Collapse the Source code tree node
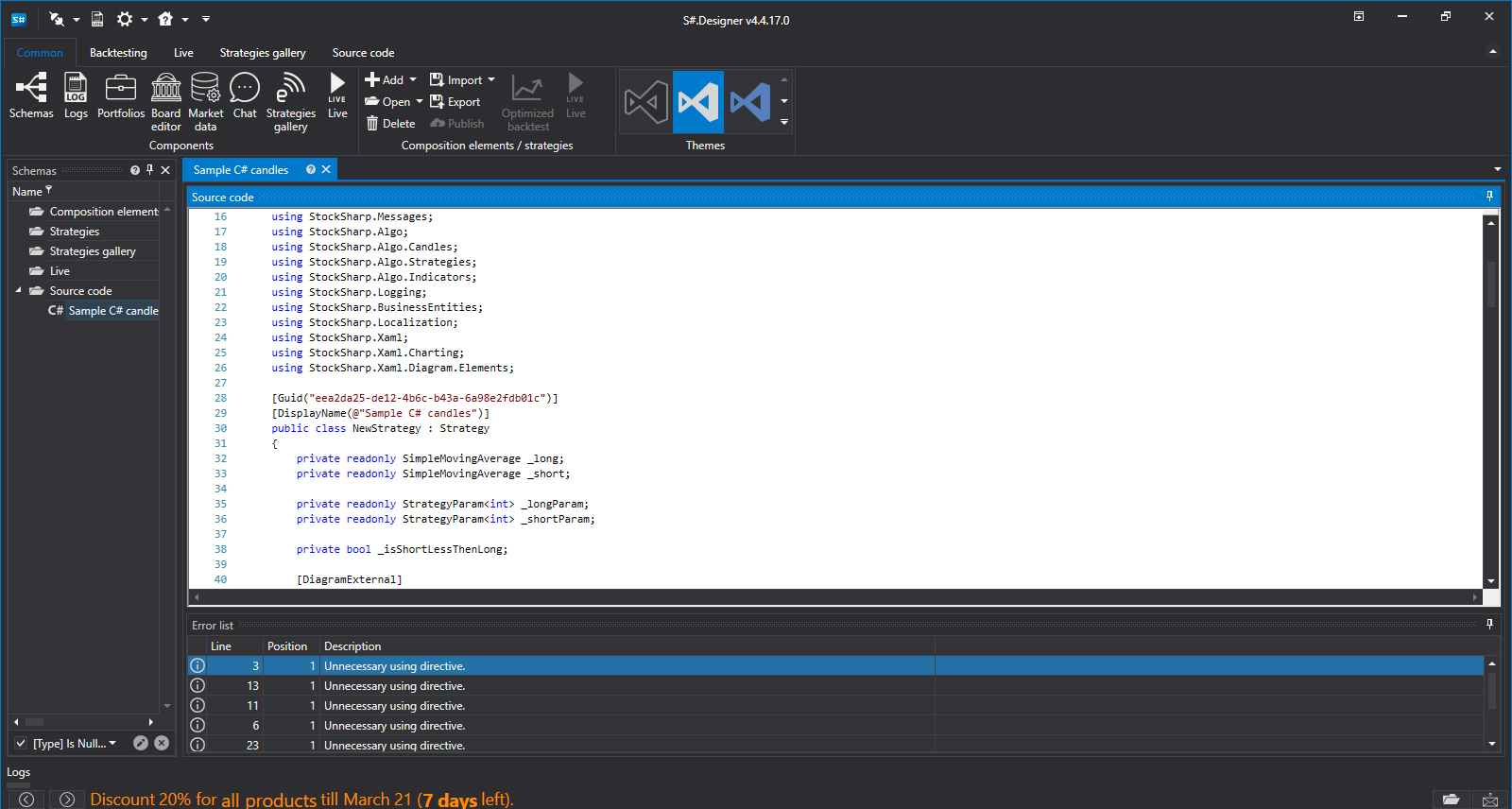Viewport: 1512px width, 809px height. point(18,291)
